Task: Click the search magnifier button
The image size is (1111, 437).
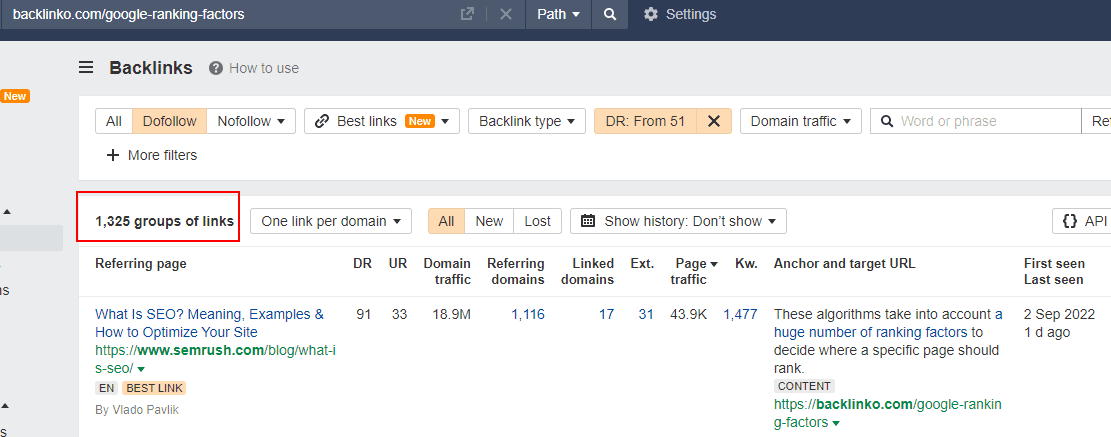Action: coord(609,14)
